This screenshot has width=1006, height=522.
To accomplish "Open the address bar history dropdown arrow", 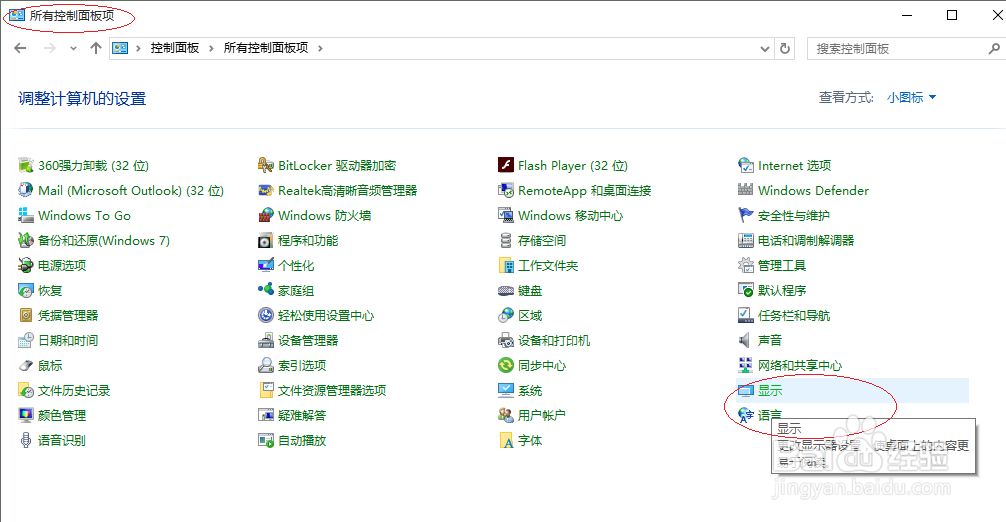I will click(765, 49).
